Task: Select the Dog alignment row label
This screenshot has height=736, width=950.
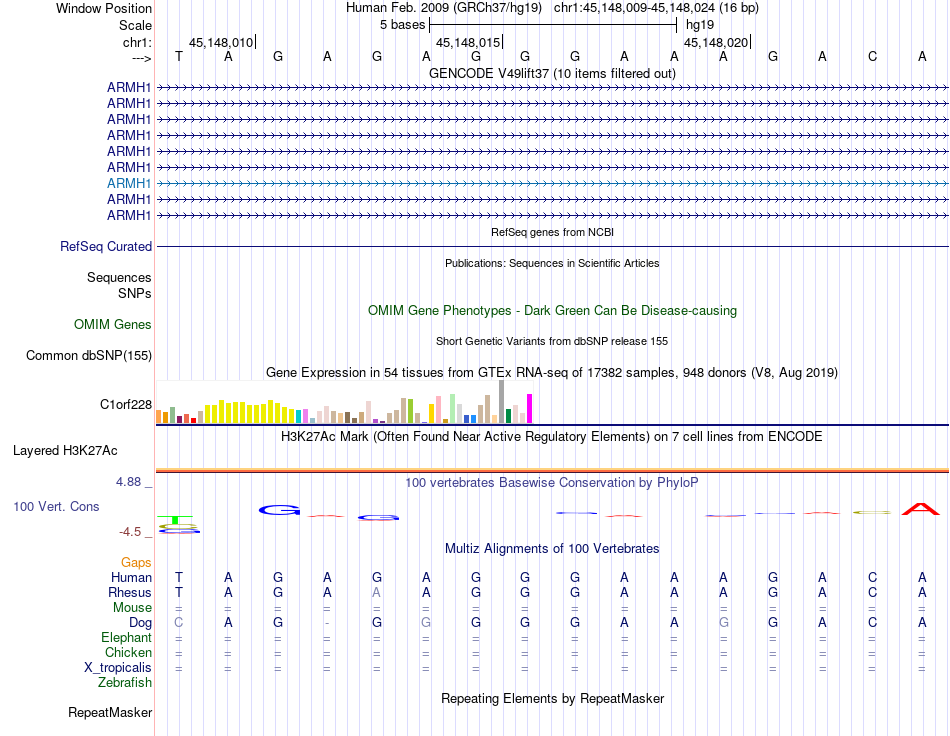Action: pyautogui.click(x=140, y=623)
